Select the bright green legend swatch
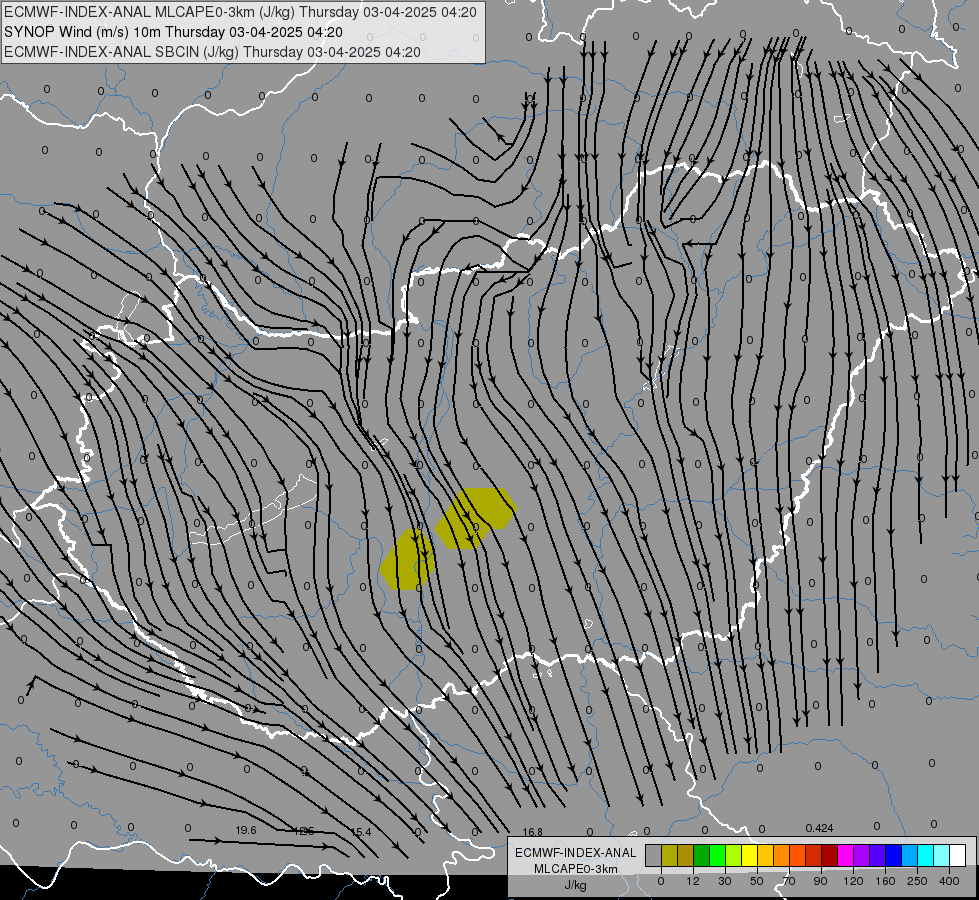 (x=717, y=855)
